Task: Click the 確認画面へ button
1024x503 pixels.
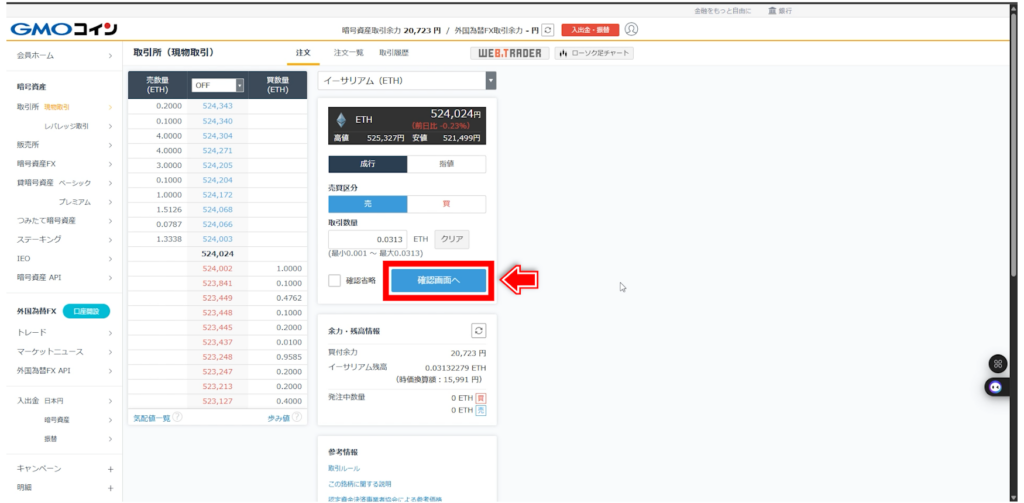Action: coord(438,281)
